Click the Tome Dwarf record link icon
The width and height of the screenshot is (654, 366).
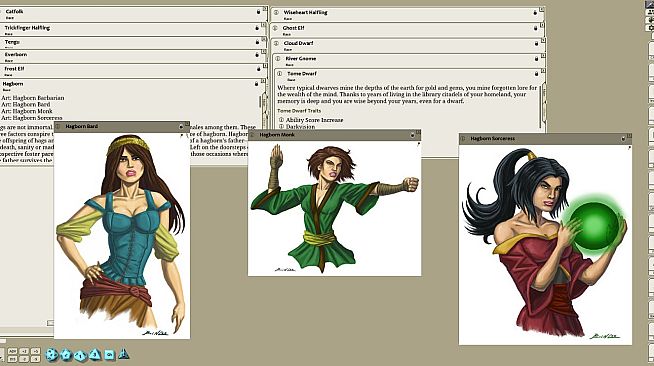(280, 73)
